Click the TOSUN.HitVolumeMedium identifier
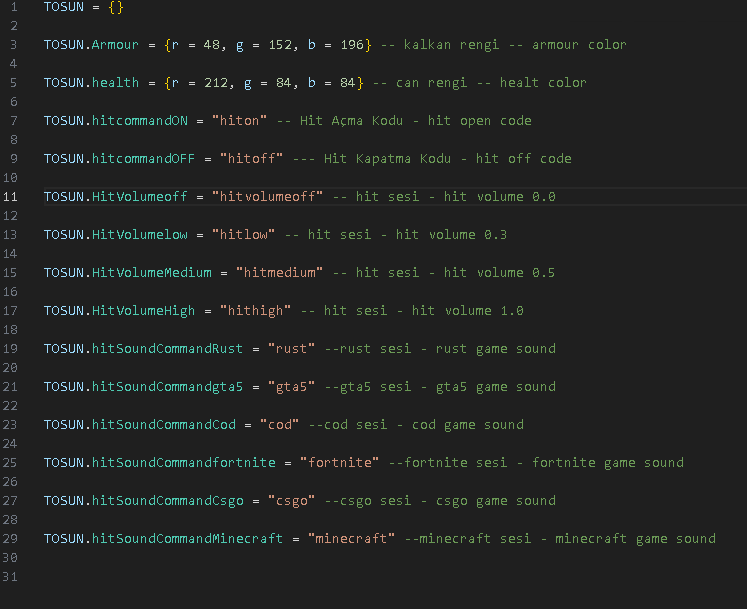 (x=127, y=273)
